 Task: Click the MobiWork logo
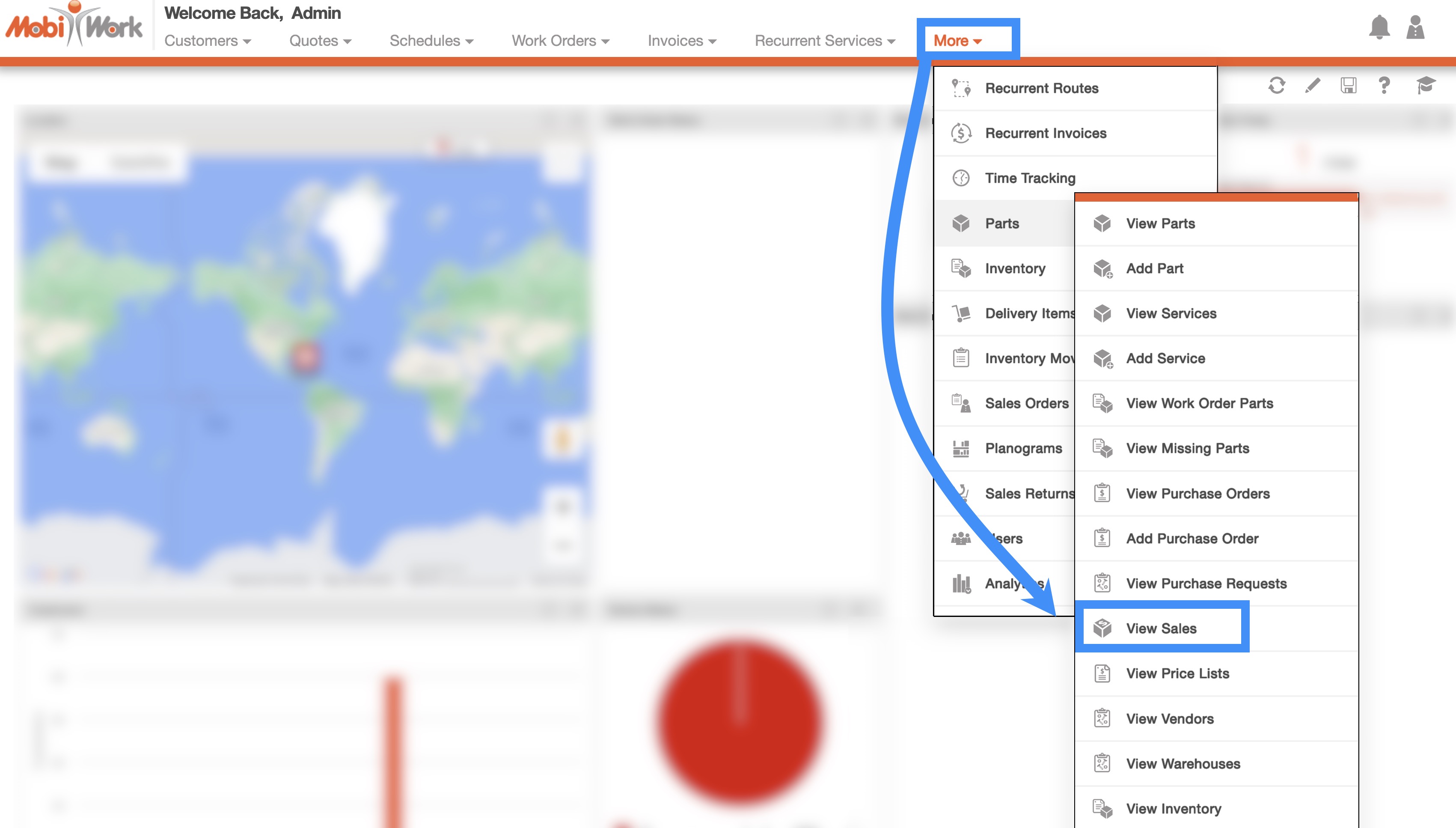(74, 25)
